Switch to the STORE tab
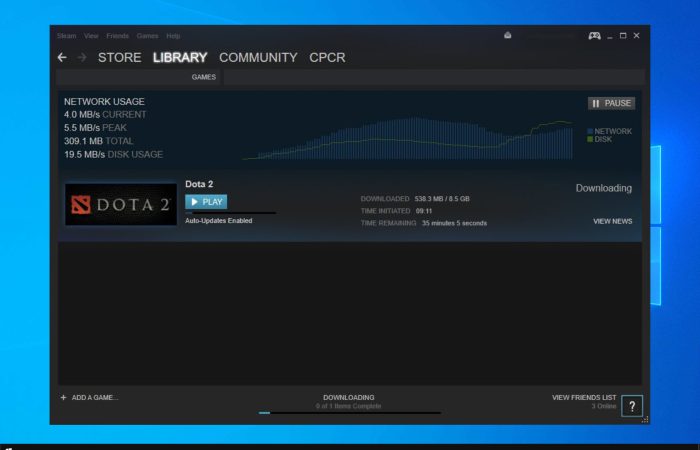Viewport: 700px width, 450px height. pos(119,58)
